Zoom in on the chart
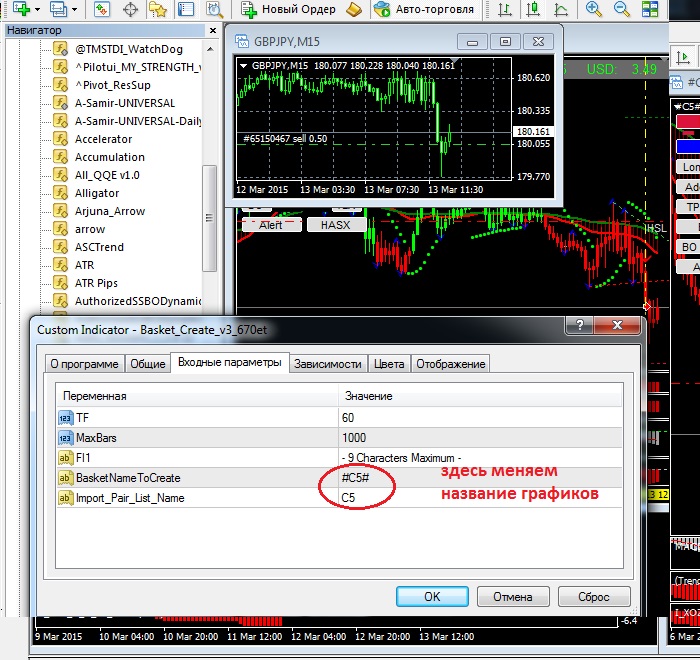The image size is (700, 660). [593, 9]
